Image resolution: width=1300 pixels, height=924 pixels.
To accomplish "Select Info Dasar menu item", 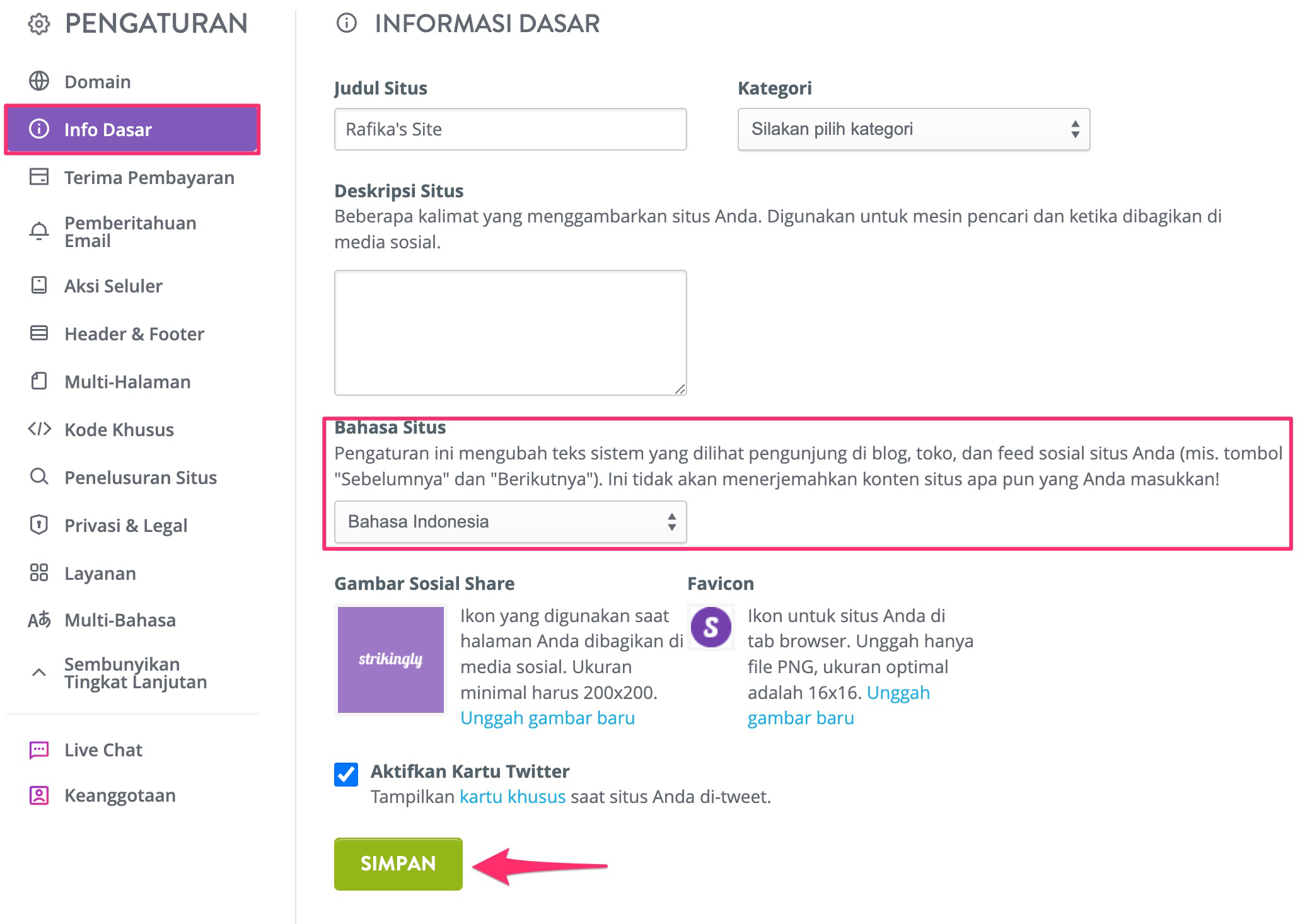I will pos(132,129).
